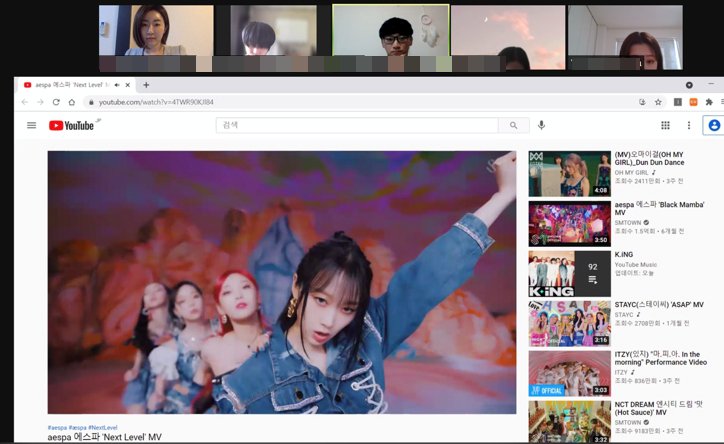Image resolution: width=724 pixels, height=444 pixels.
Task: Click the orange extension icon
Action: click(x=693, y=102)
